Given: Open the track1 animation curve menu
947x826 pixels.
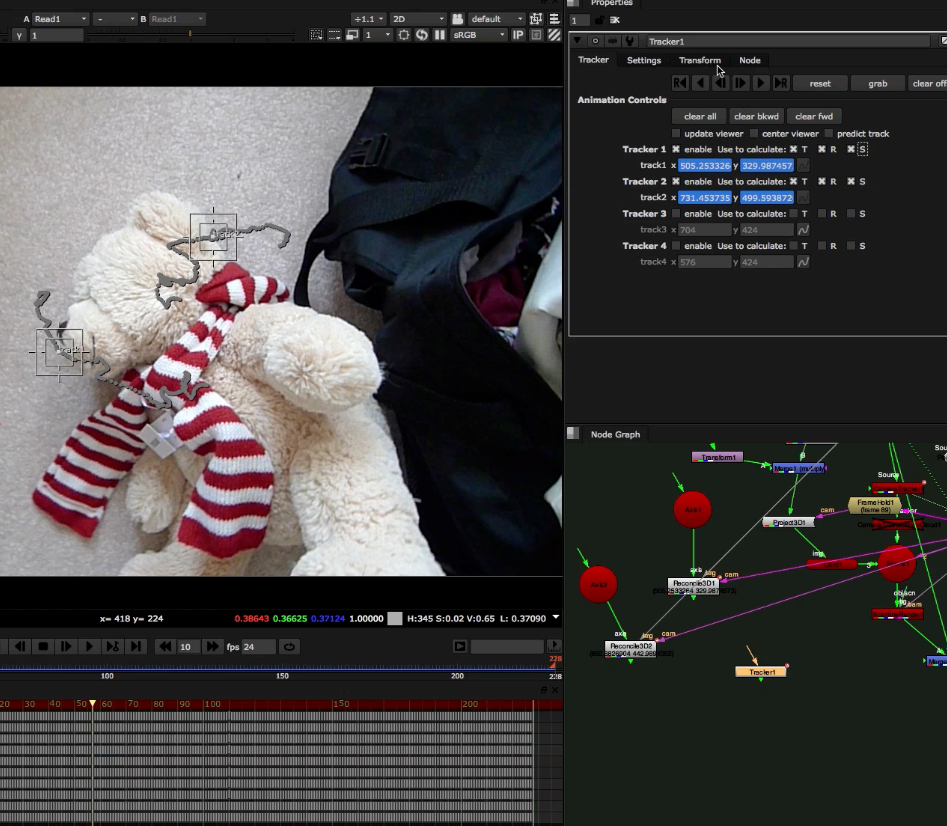Looking at the screenshot, I should coord(803,165).
